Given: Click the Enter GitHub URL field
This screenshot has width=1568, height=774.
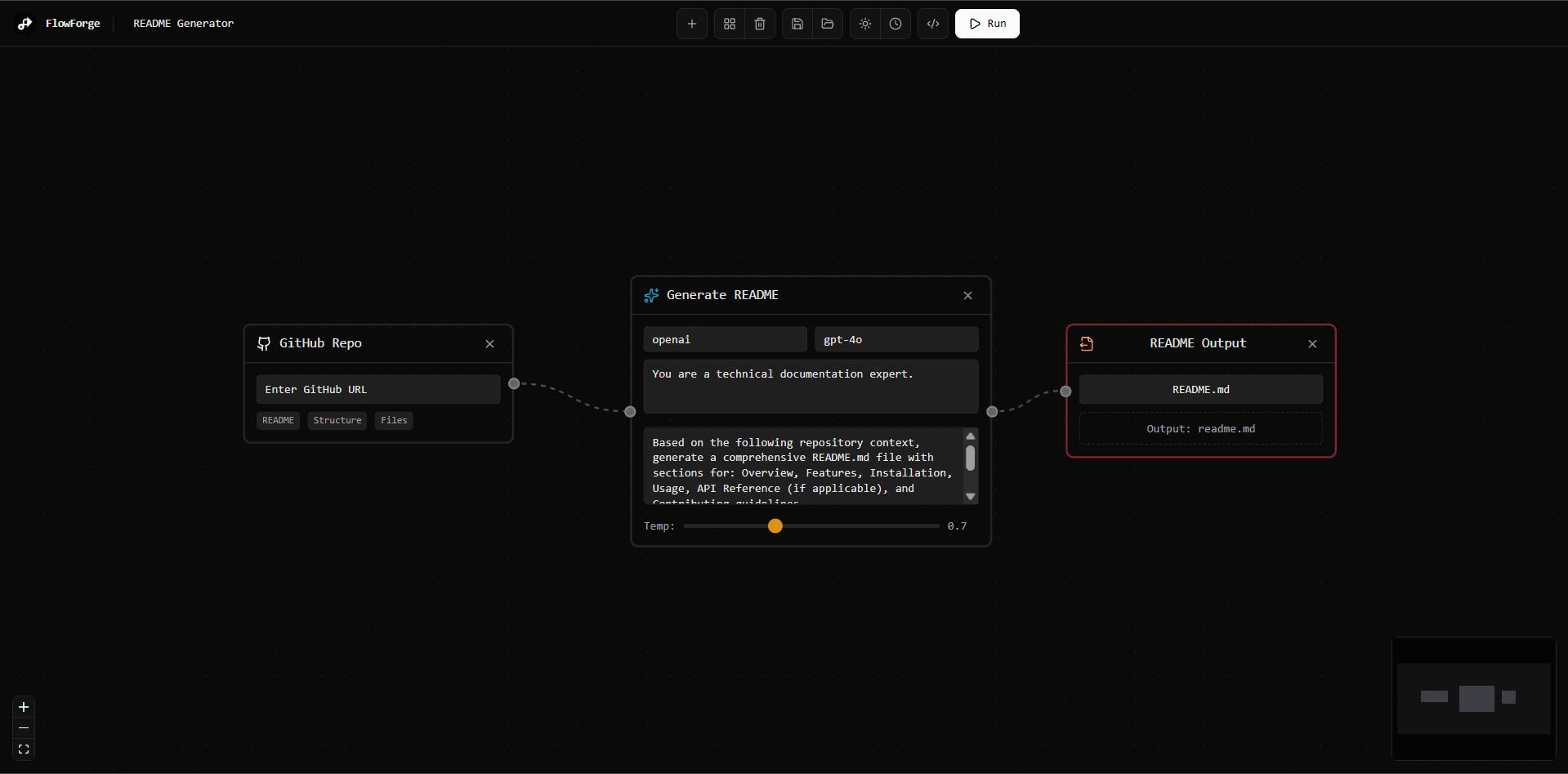Looking at the screenshot, I should [377, 389].
